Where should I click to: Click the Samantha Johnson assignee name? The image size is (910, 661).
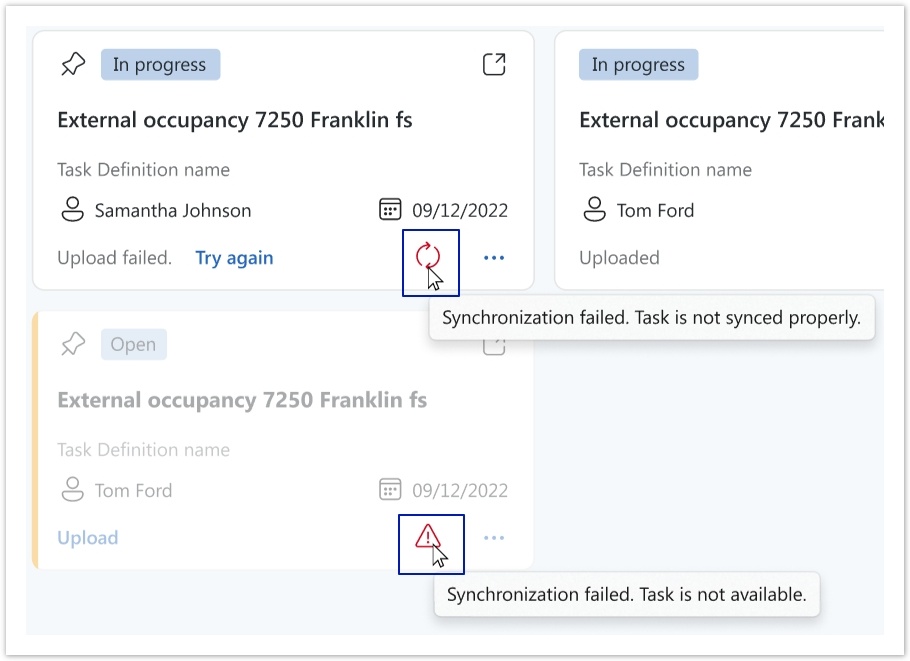pyautogui.click(x=173, y=211)
